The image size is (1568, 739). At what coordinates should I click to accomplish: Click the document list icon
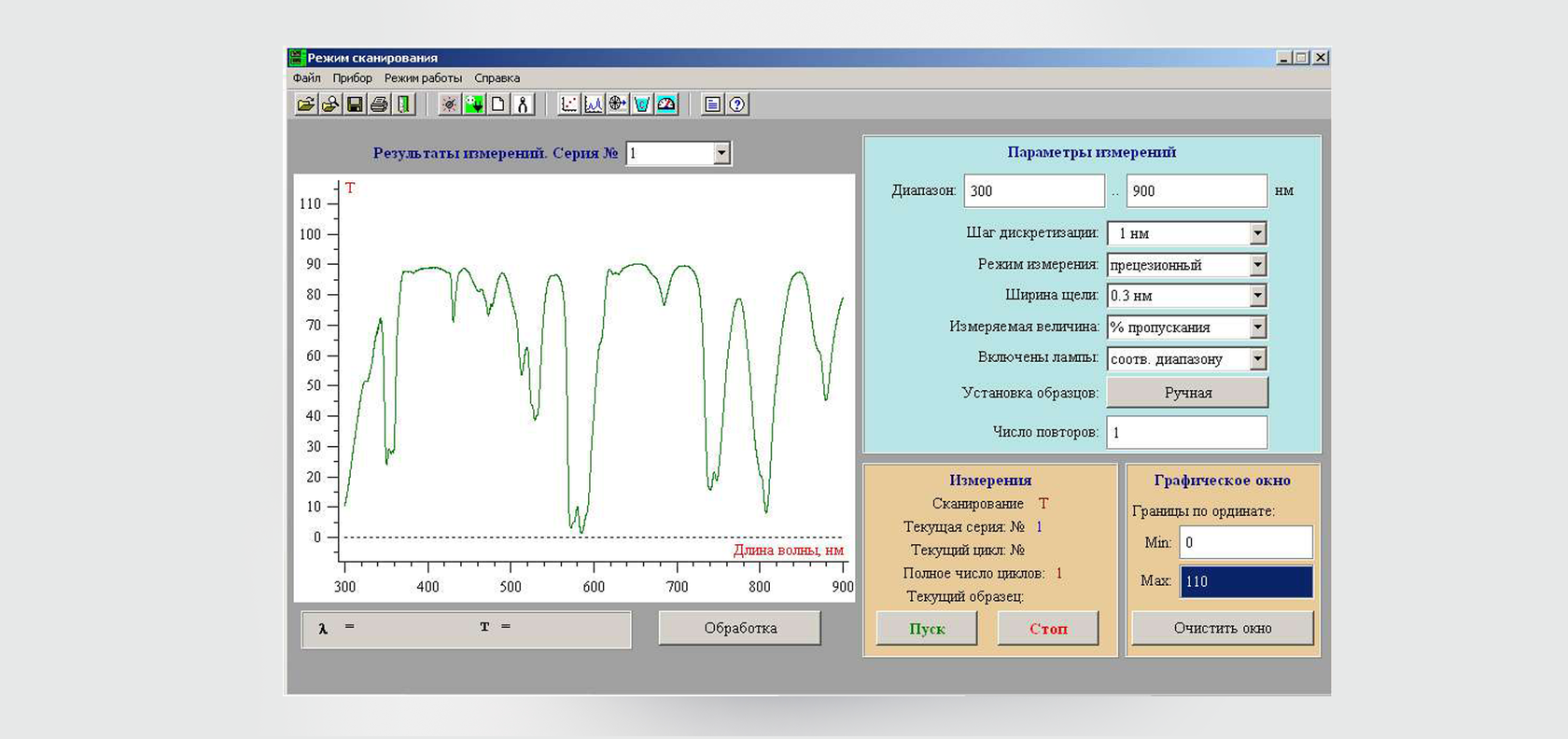click(x=713, y=105)
